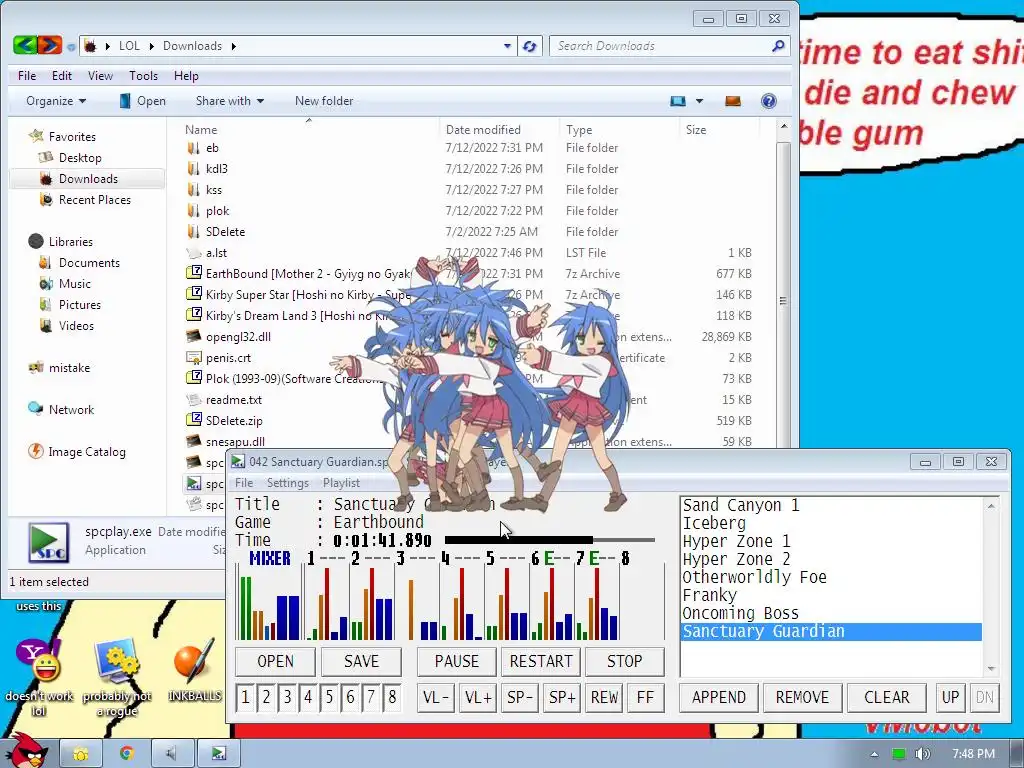Toggle the preview pane icon in Explorer

coord(733,101)
